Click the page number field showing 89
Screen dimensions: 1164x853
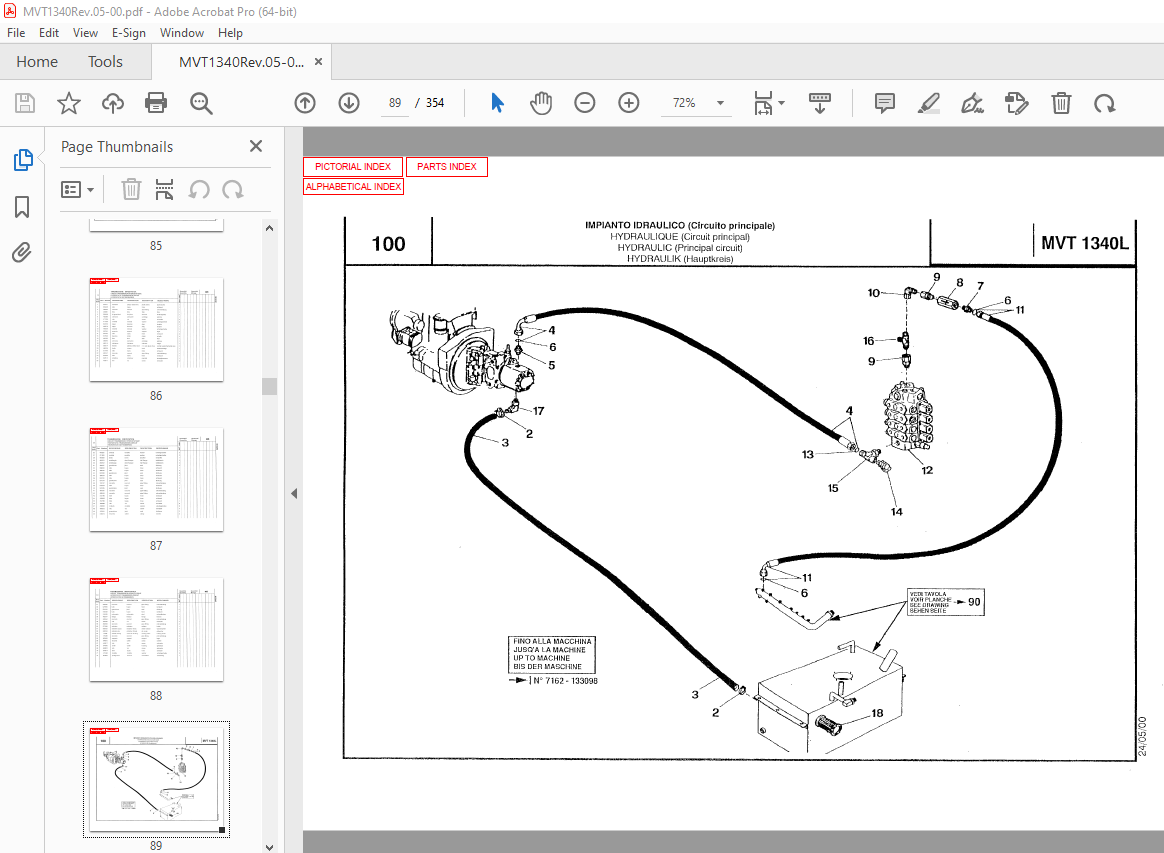coord(395,103)
